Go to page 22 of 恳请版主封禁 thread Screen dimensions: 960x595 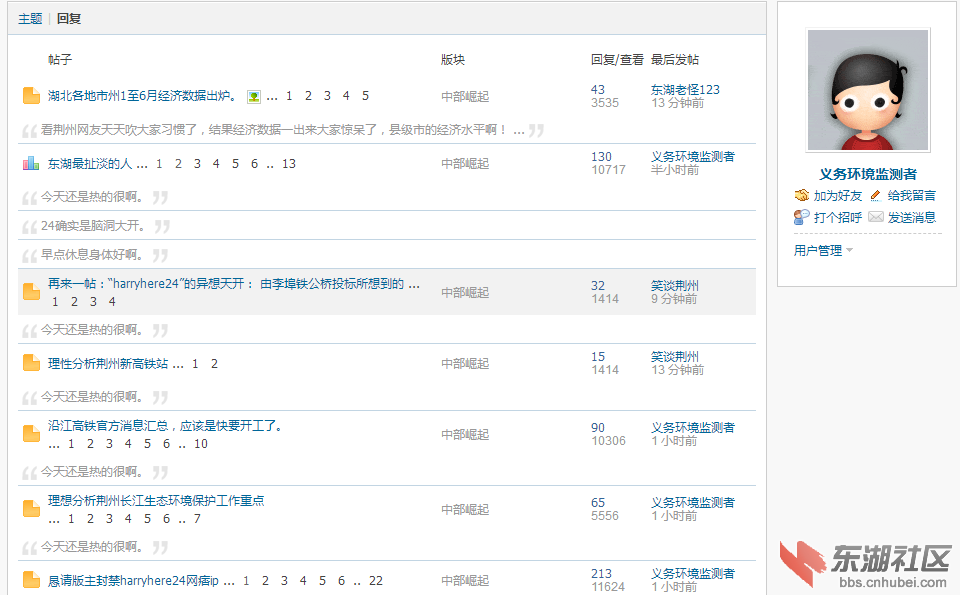coord(376,580)
